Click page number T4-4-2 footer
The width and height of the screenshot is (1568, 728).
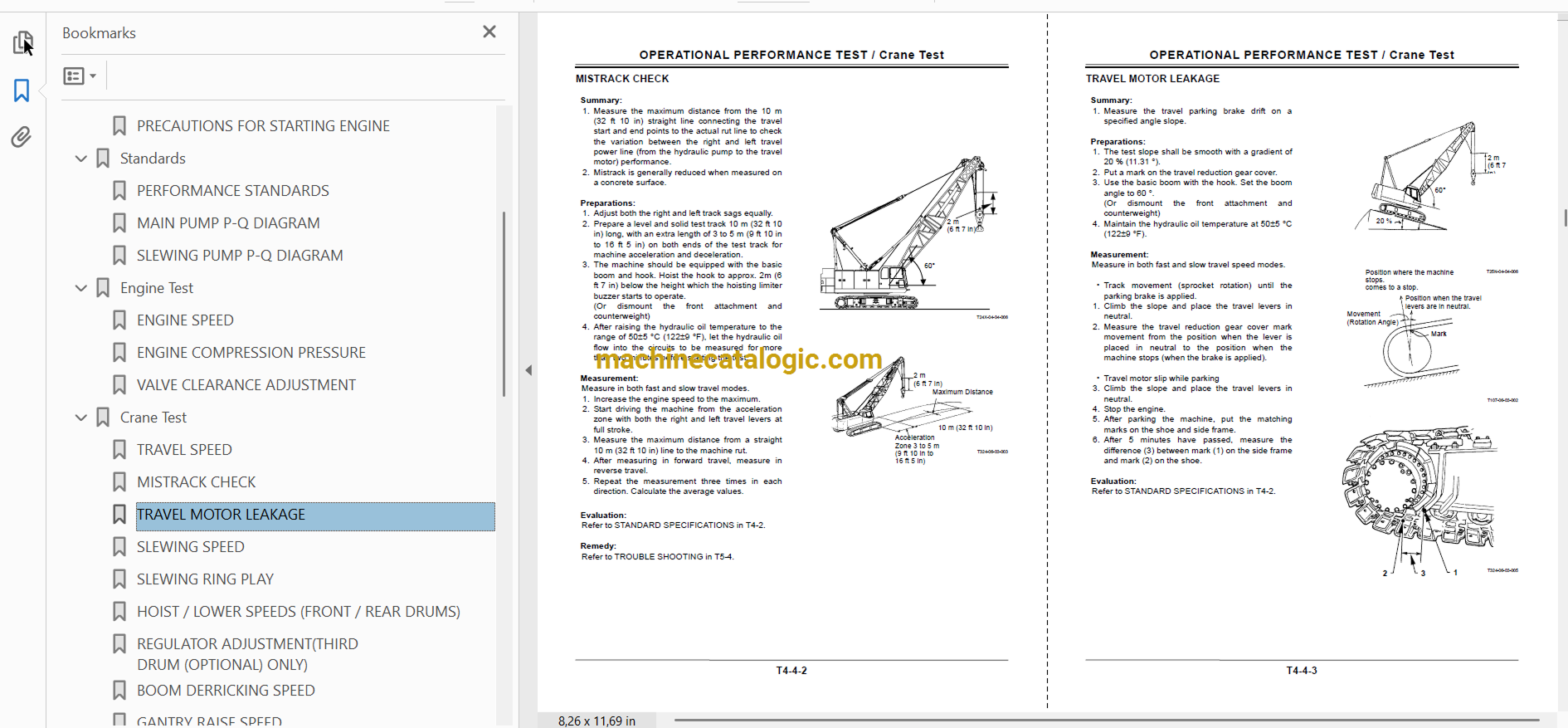pos(791,671)
